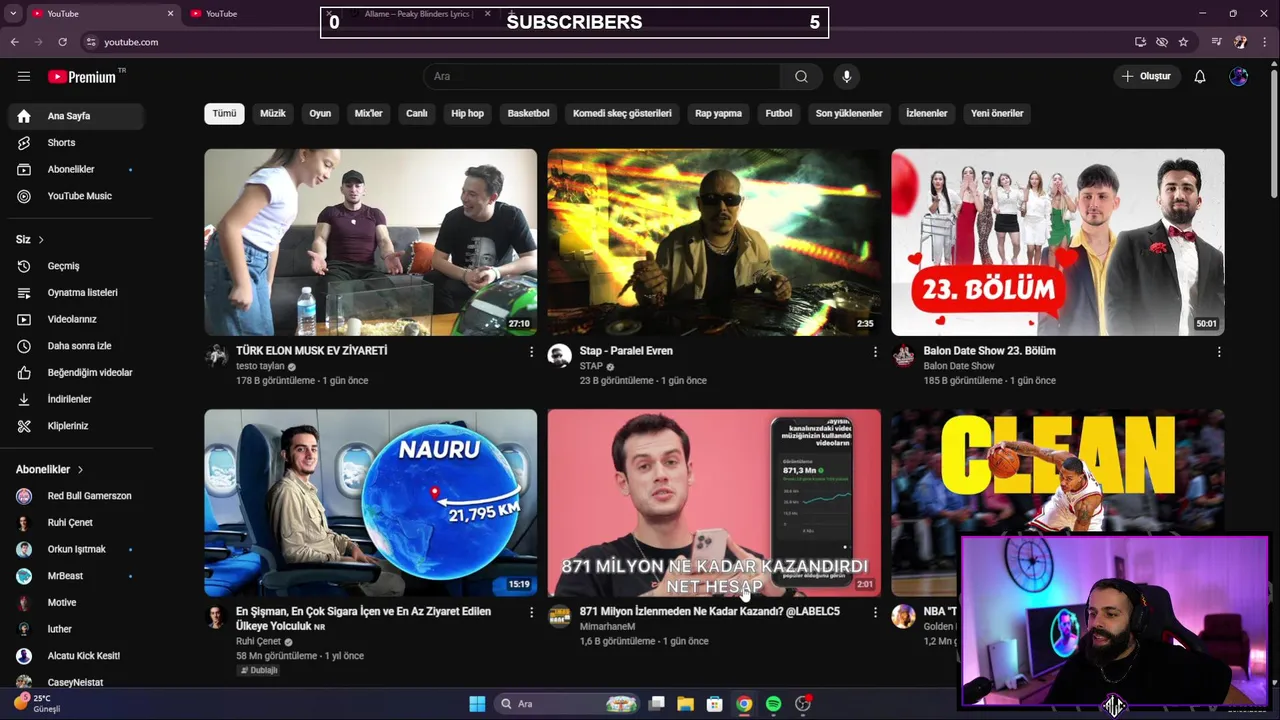Select the Komedi skeç gösterileri chip

(x=622, y=113)
